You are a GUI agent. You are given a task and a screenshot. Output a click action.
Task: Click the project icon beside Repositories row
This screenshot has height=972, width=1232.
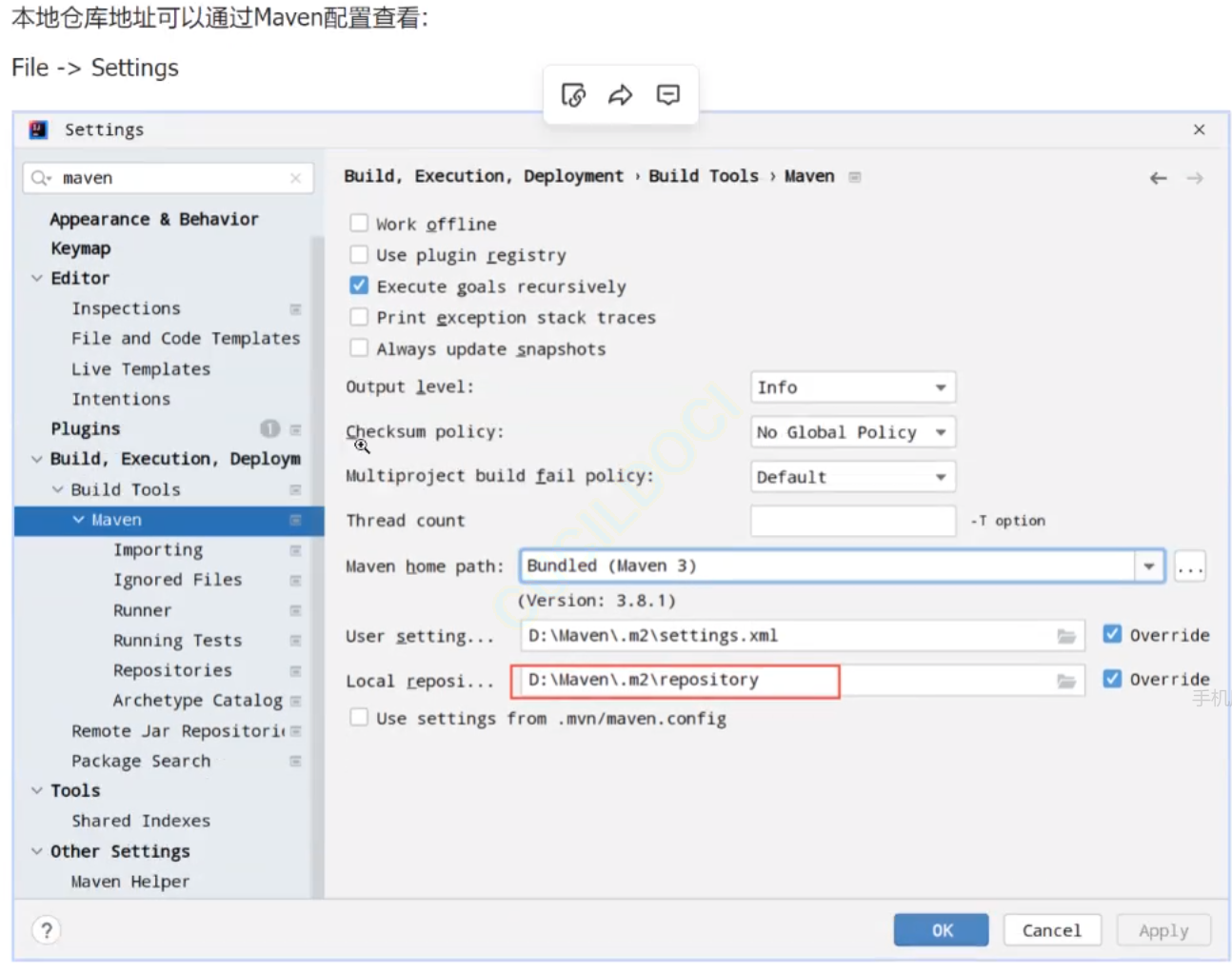tap(295, 671)
